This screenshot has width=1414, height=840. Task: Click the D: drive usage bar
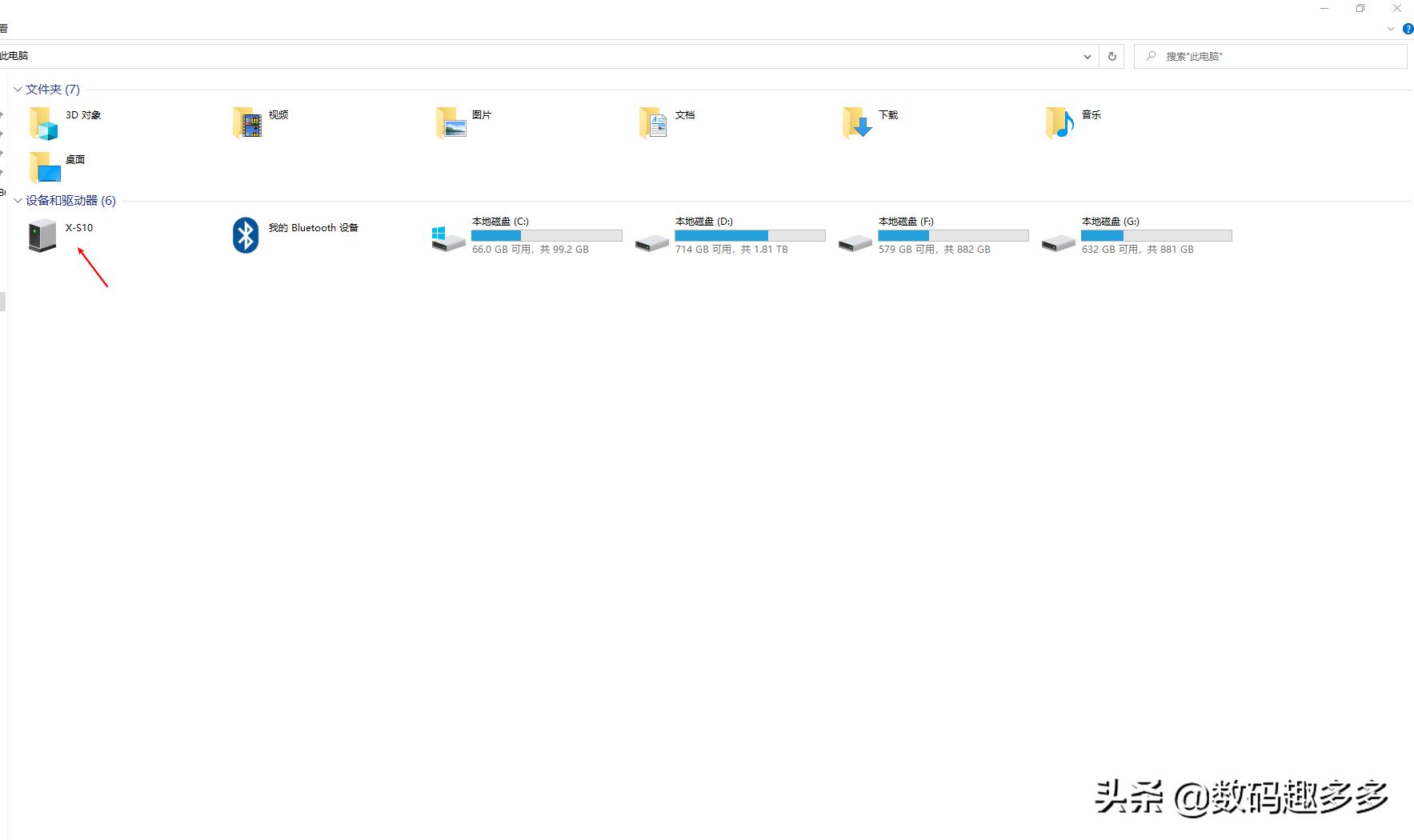pyautogui.click(x=750, y=236)
